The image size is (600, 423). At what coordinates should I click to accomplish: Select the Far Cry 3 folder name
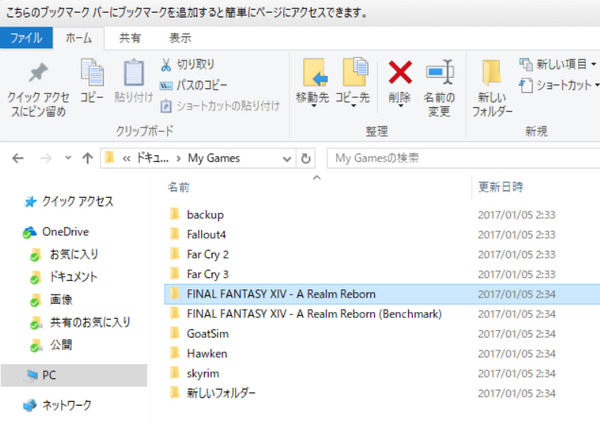click(208, 274)
